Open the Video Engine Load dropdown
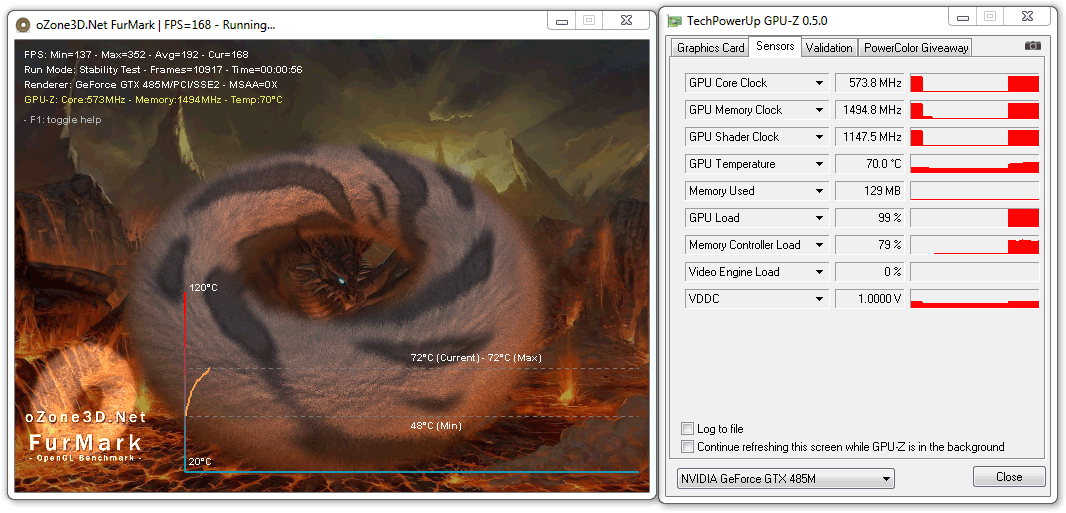 pos(819,272)
